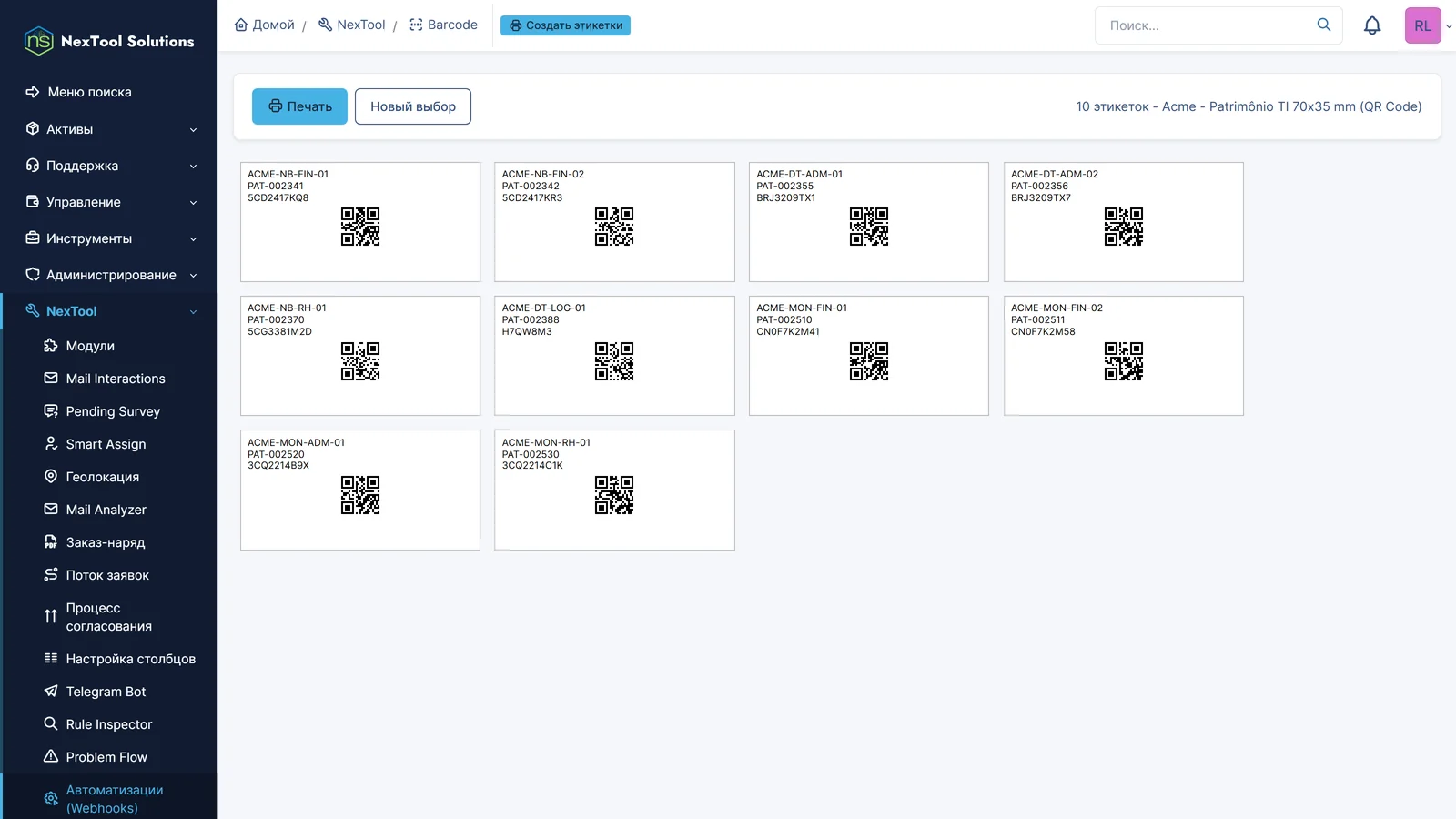Click the Modules puzzle icon
The width and height of the screenshot is (1456, 819).
tap(51, 346)
